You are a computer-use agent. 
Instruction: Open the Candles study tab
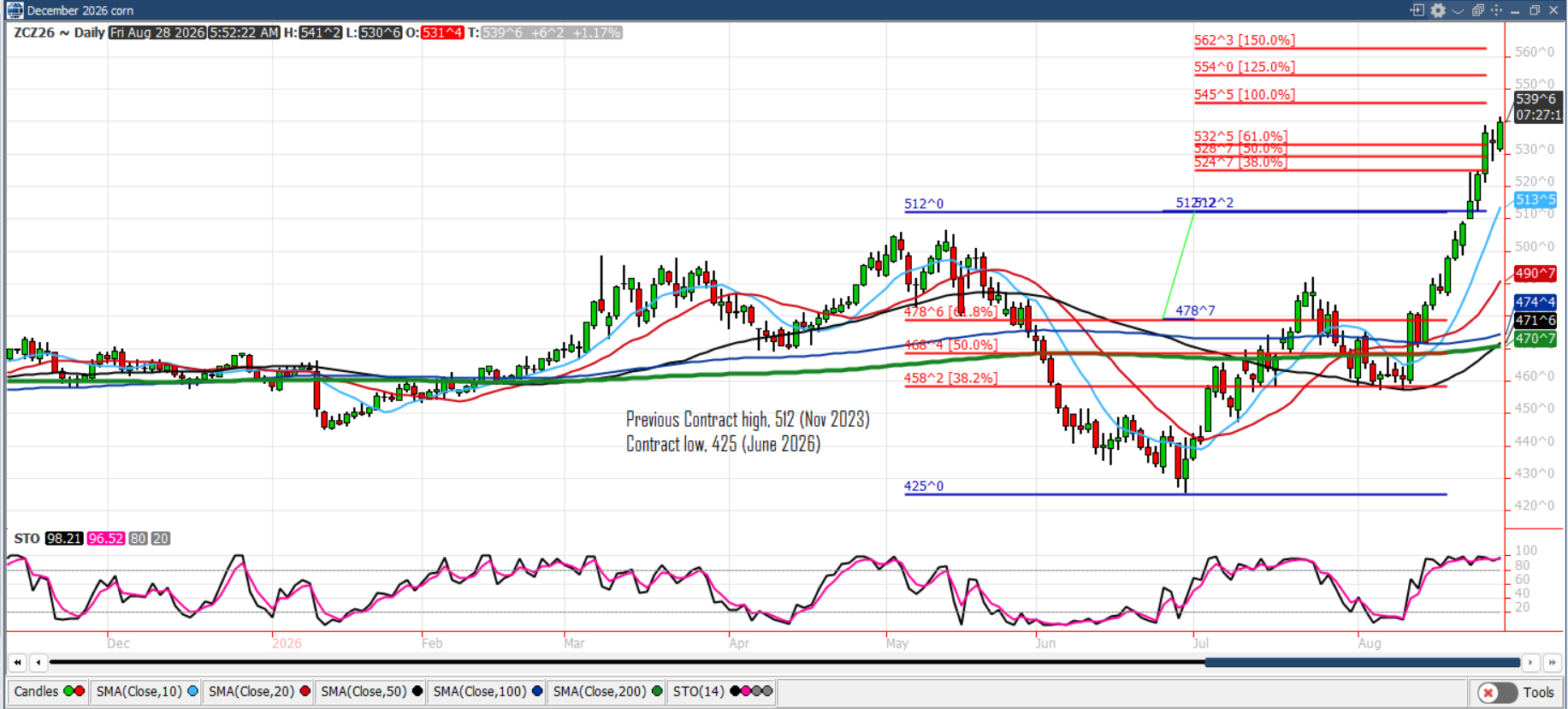[x=48, y=691]
